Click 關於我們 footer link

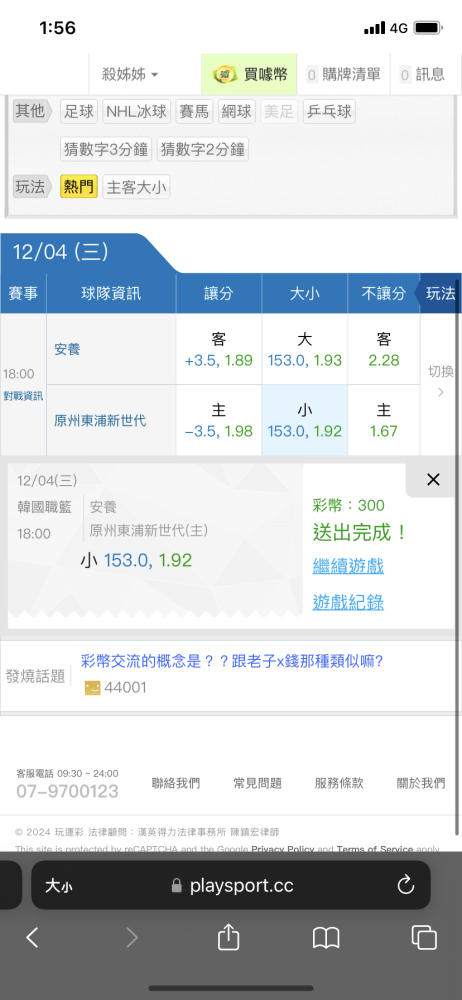click(x=421, y=783)
